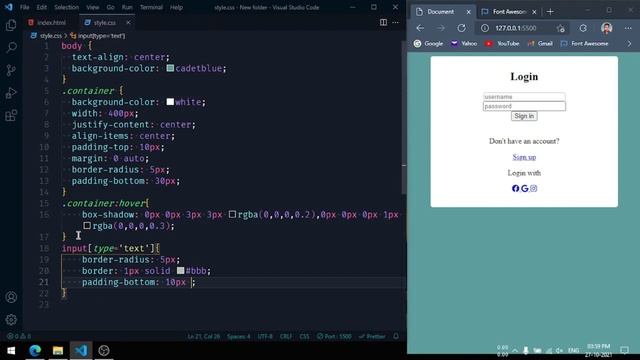Open the browser profile avatar
Screen dimensions: 640x360
607,28
